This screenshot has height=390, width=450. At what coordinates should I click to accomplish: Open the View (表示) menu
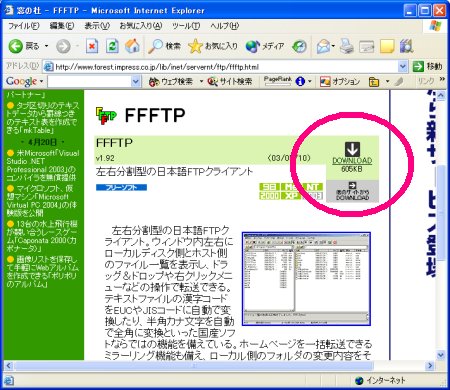click(x=97, y=26)
